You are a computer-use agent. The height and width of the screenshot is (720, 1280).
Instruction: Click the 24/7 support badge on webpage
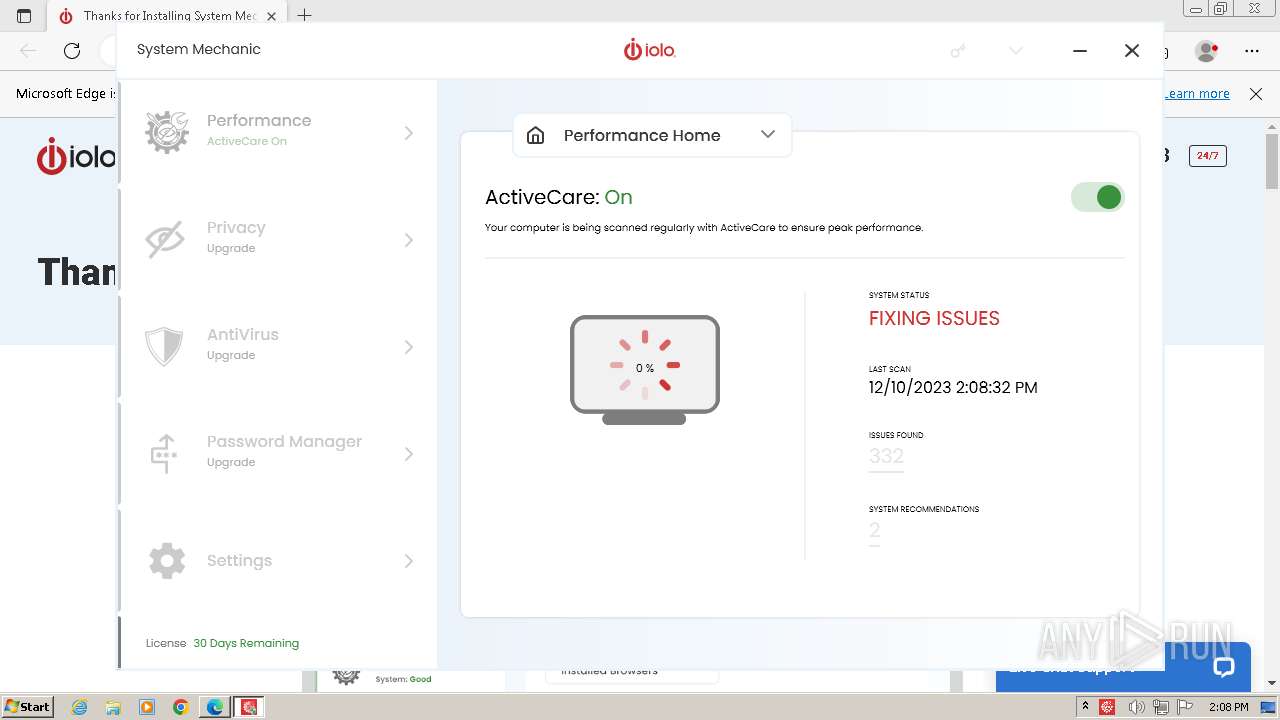coord(1208,156)
